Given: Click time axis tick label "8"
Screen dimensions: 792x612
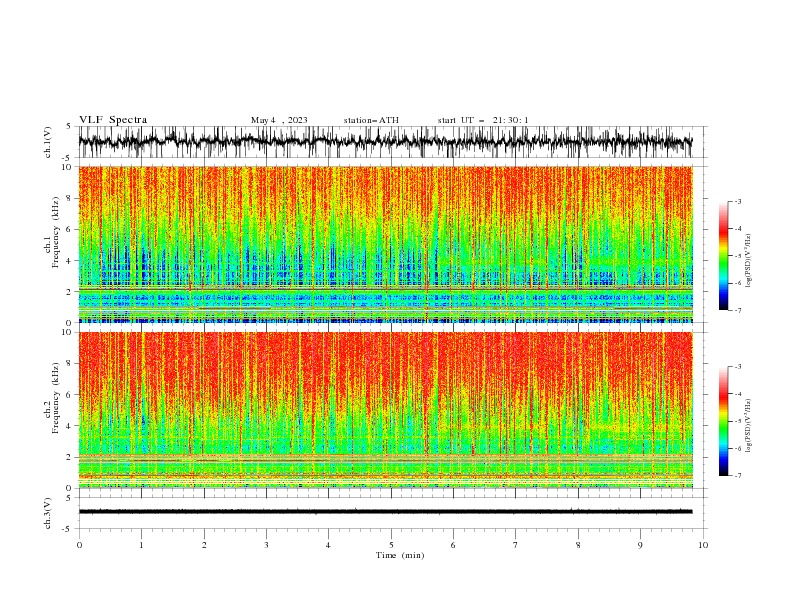Looking at the screenshot, I should (x=578, y=545).
